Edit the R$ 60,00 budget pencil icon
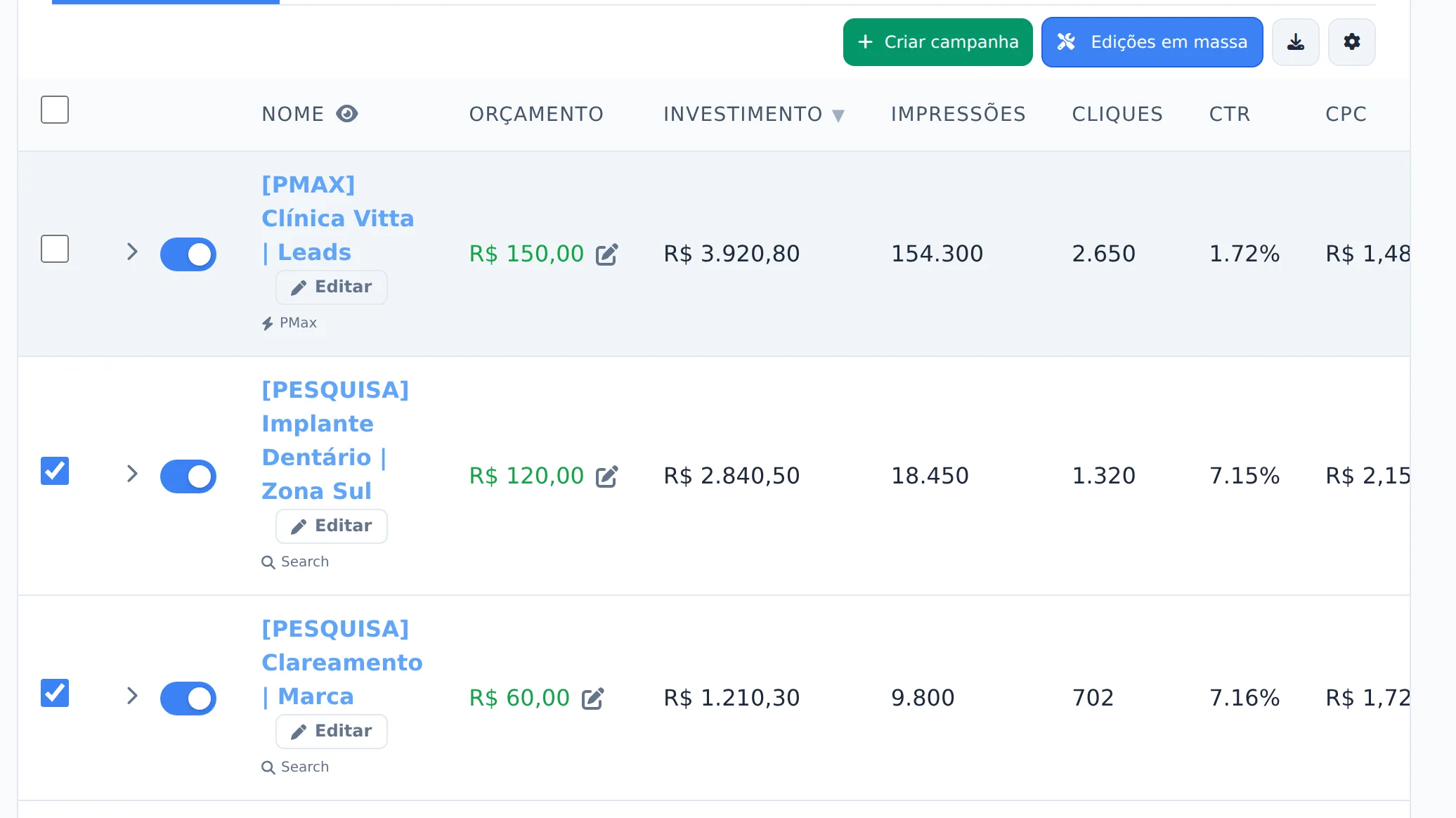 pos(593,699)
